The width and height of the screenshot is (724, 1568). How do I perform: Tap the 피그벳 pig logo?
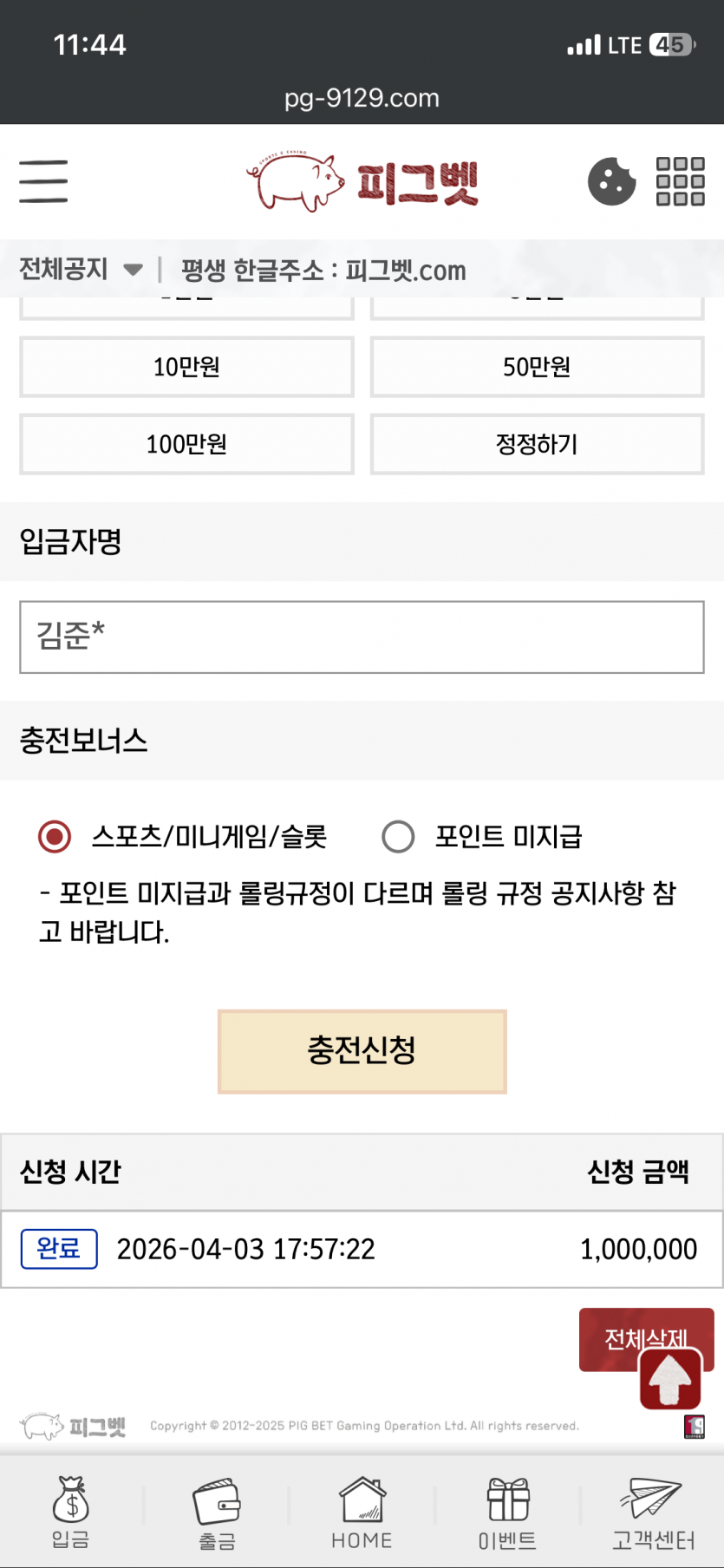[x=362, y=182]
